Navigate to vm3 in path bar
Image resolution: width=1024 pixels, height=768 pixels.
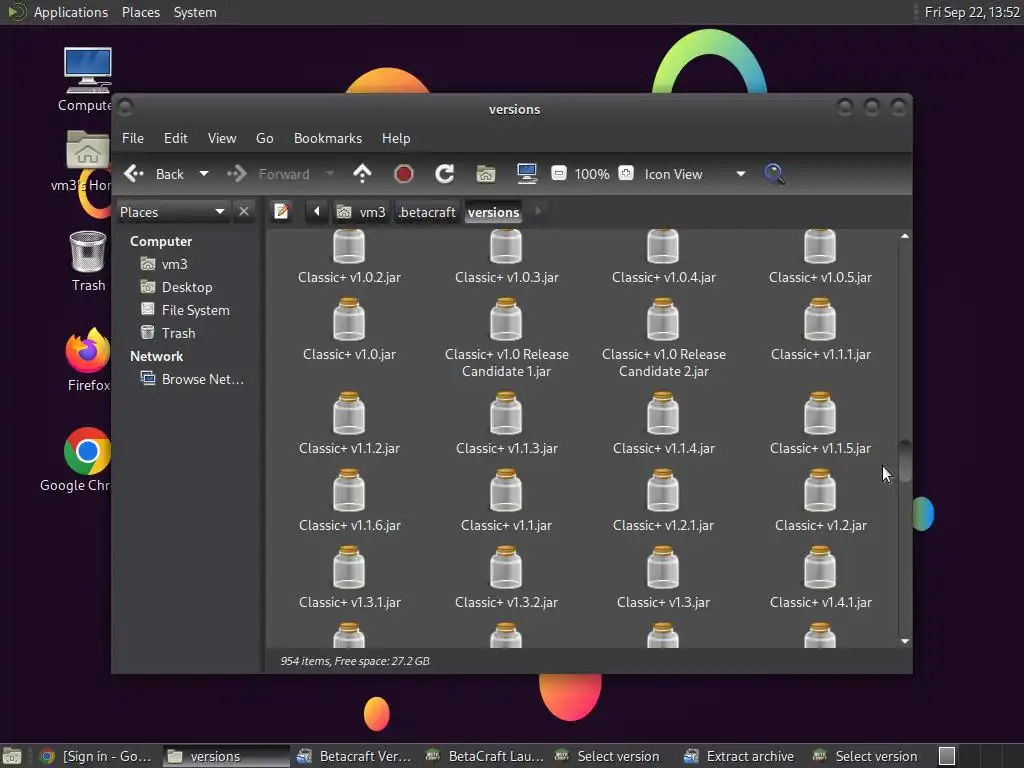361,212
